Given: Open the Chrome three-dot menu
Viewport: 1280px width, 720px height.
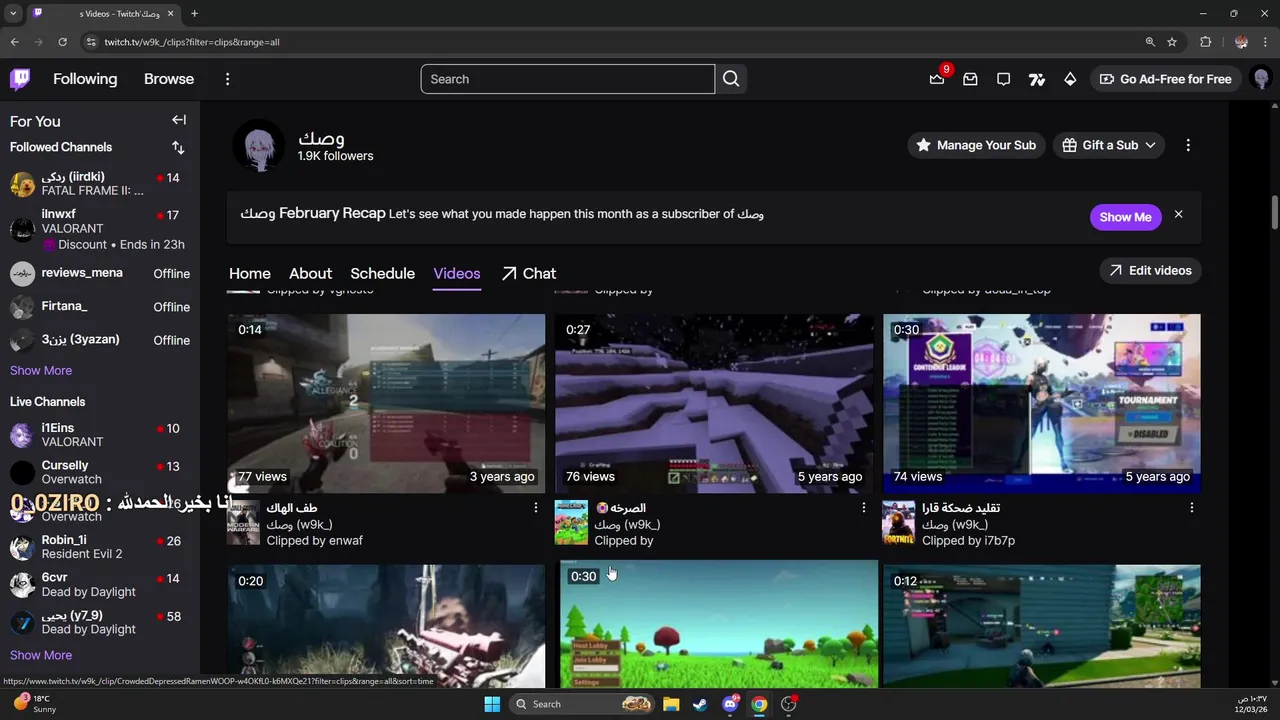Looking at the screenshot, I should [1265, 42].
